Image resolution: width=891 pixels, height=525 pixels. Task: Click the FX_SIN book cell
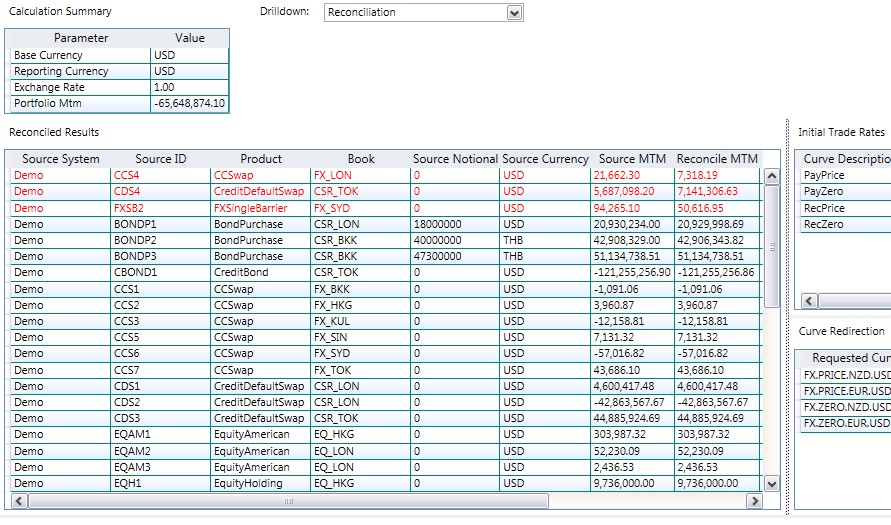[360, 337]
